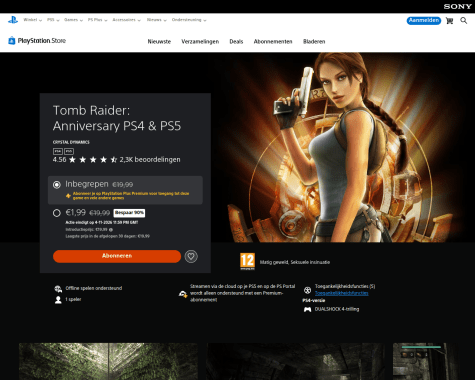Open the shopping cart
Viewport: 475px width, 380px height.
(x=449, y=21)
